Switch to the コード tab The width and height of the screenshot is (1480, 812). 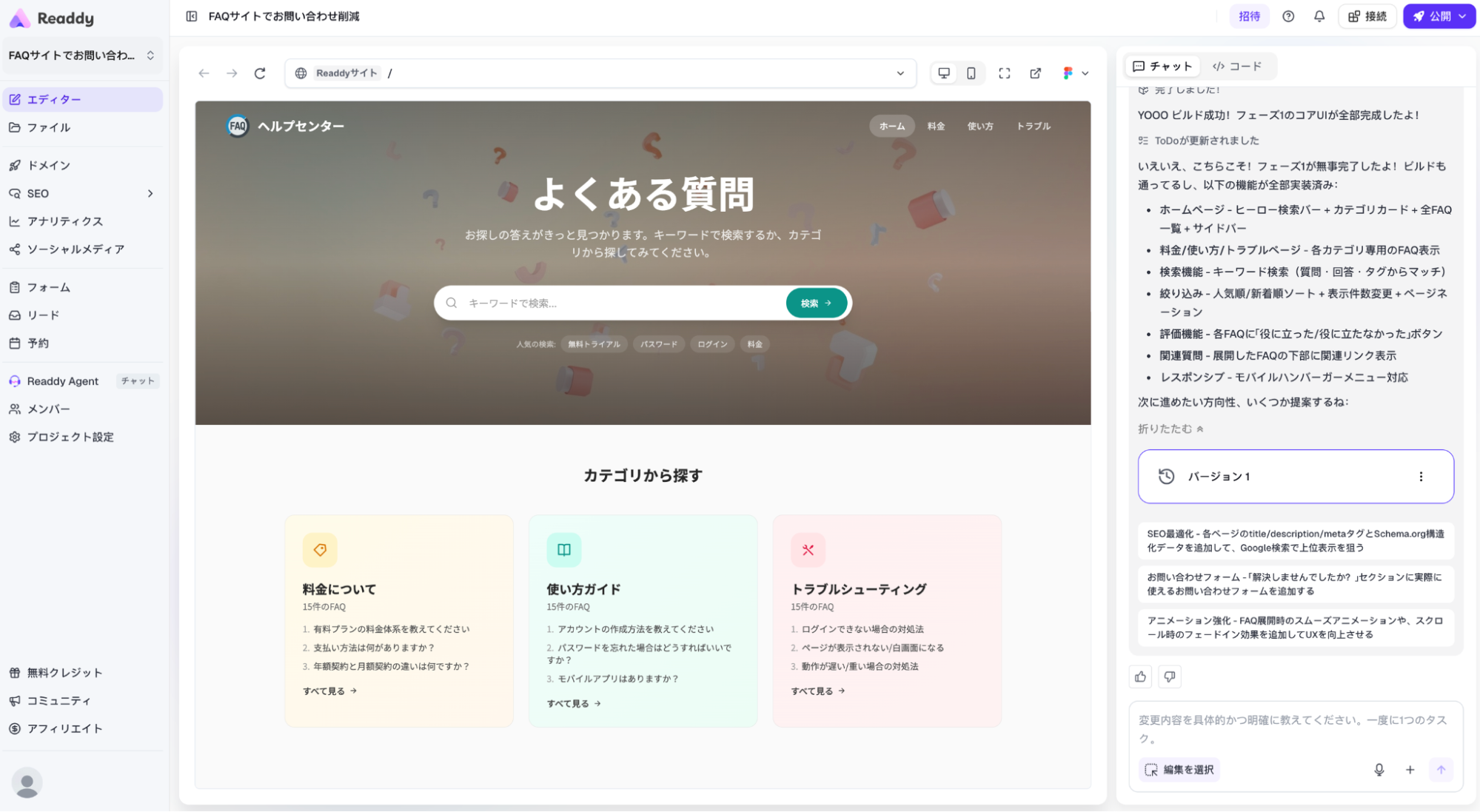[x=1236, y=67]
